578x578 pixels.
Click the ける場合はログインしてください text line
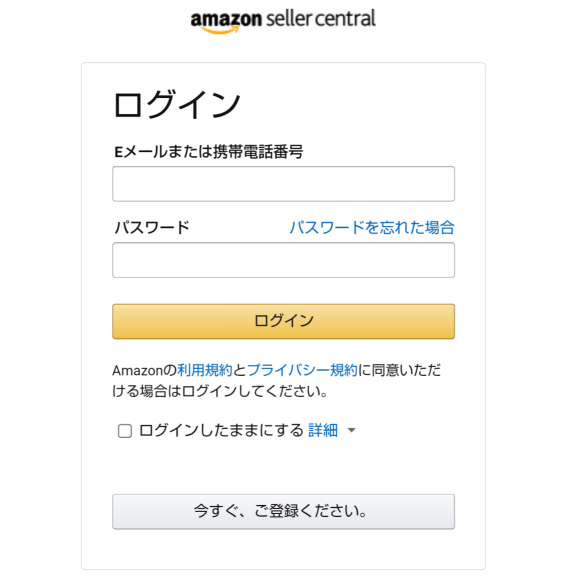220,391
